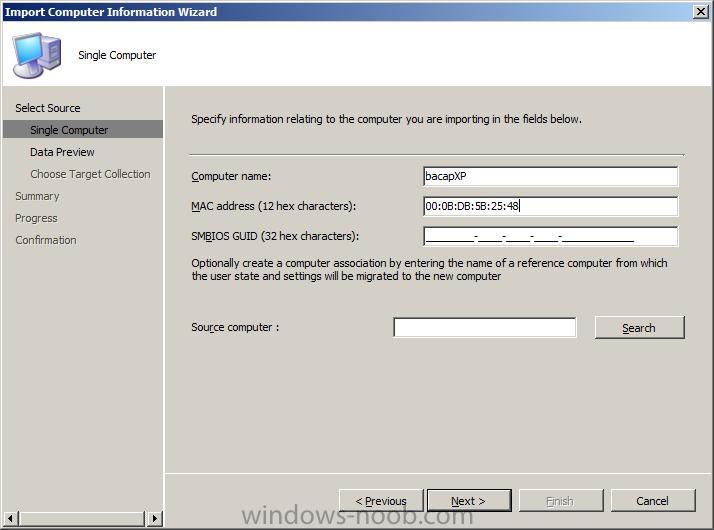Click the sidebar scroll left arrow
714x530 pixels.
point(10,518)
